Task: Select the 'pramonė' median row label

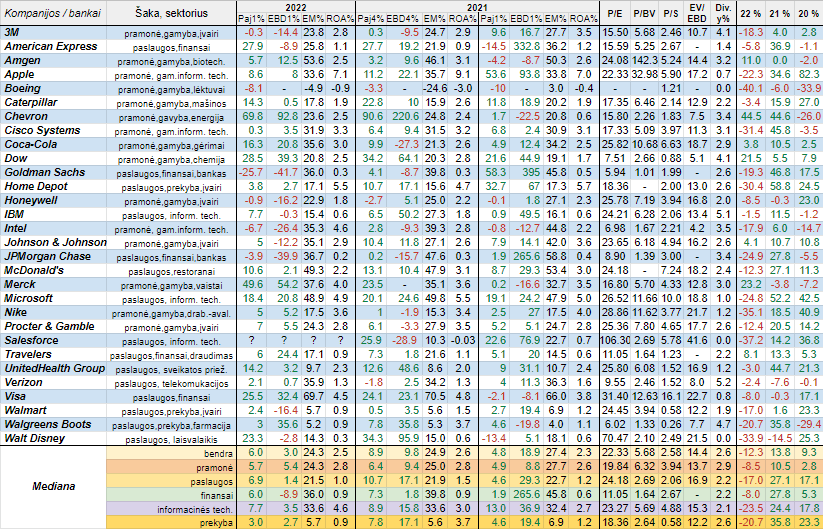Action: [172, 467]
